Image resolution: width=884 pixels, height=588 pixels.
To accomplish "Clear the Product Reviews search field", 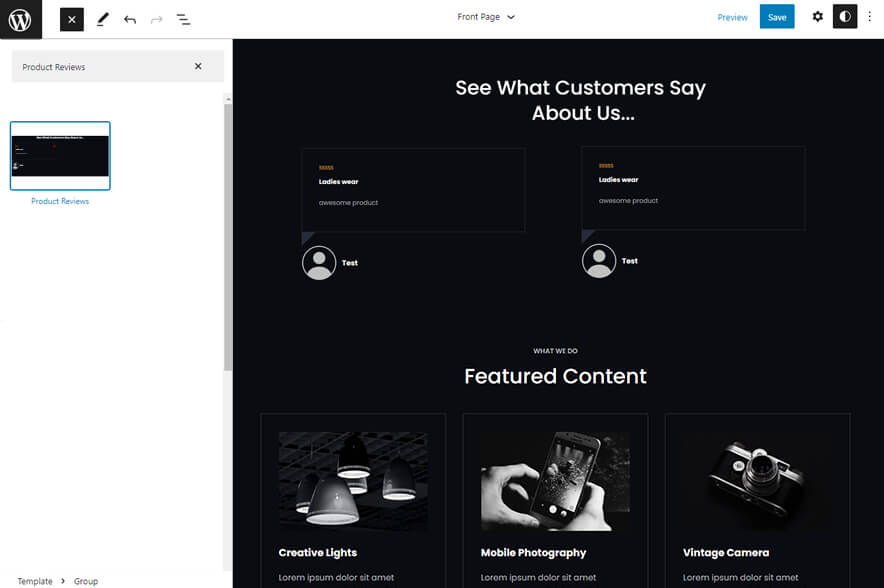I will tap(197, 66).
